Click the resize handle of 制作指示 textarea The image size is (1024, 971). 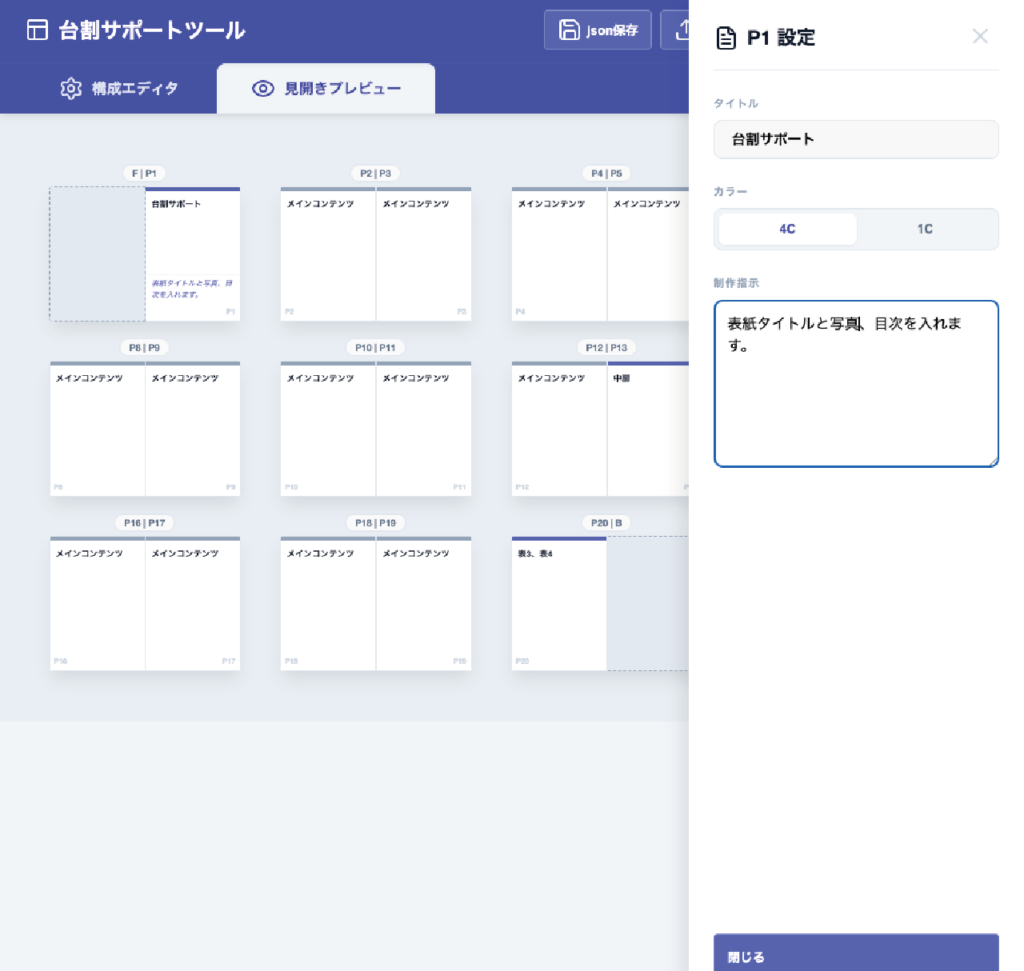coord(993,461)
